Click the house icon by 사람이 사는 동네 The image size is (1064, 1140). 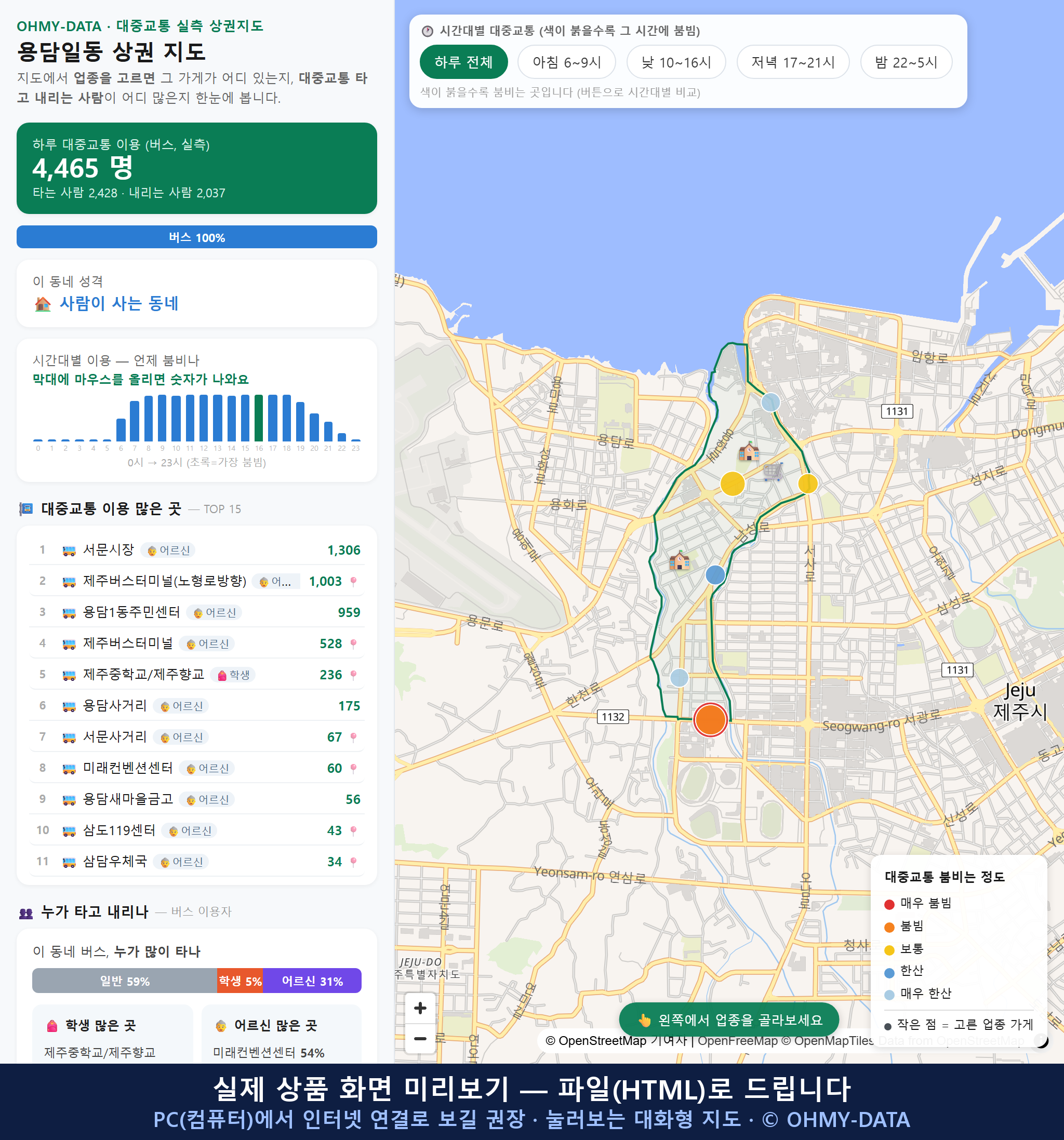43,304
